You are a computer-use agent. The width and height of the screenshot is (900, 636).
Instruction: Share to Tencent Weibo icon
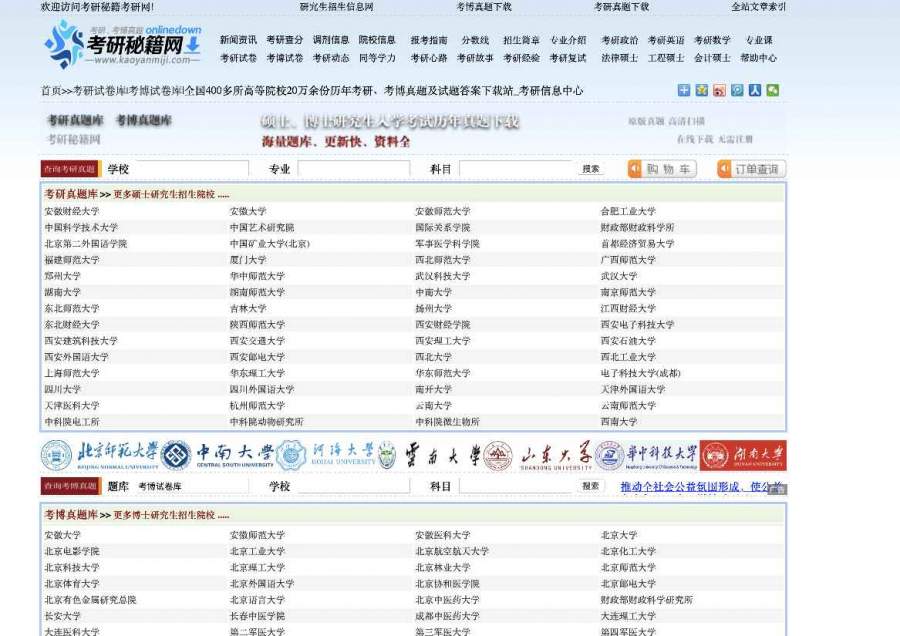pyautogui.click(x=737, y=90)
